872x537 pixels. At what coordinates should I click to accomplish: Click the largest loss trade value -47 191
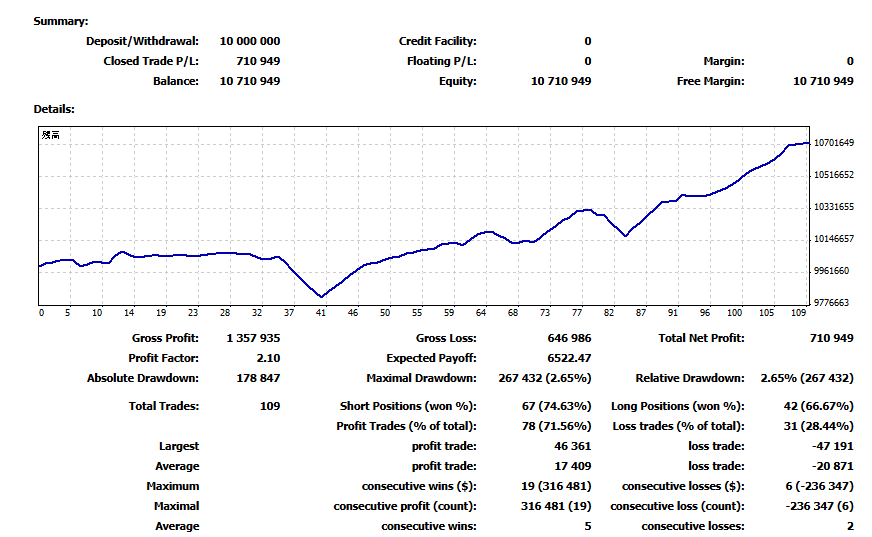[x=832, y=446]
